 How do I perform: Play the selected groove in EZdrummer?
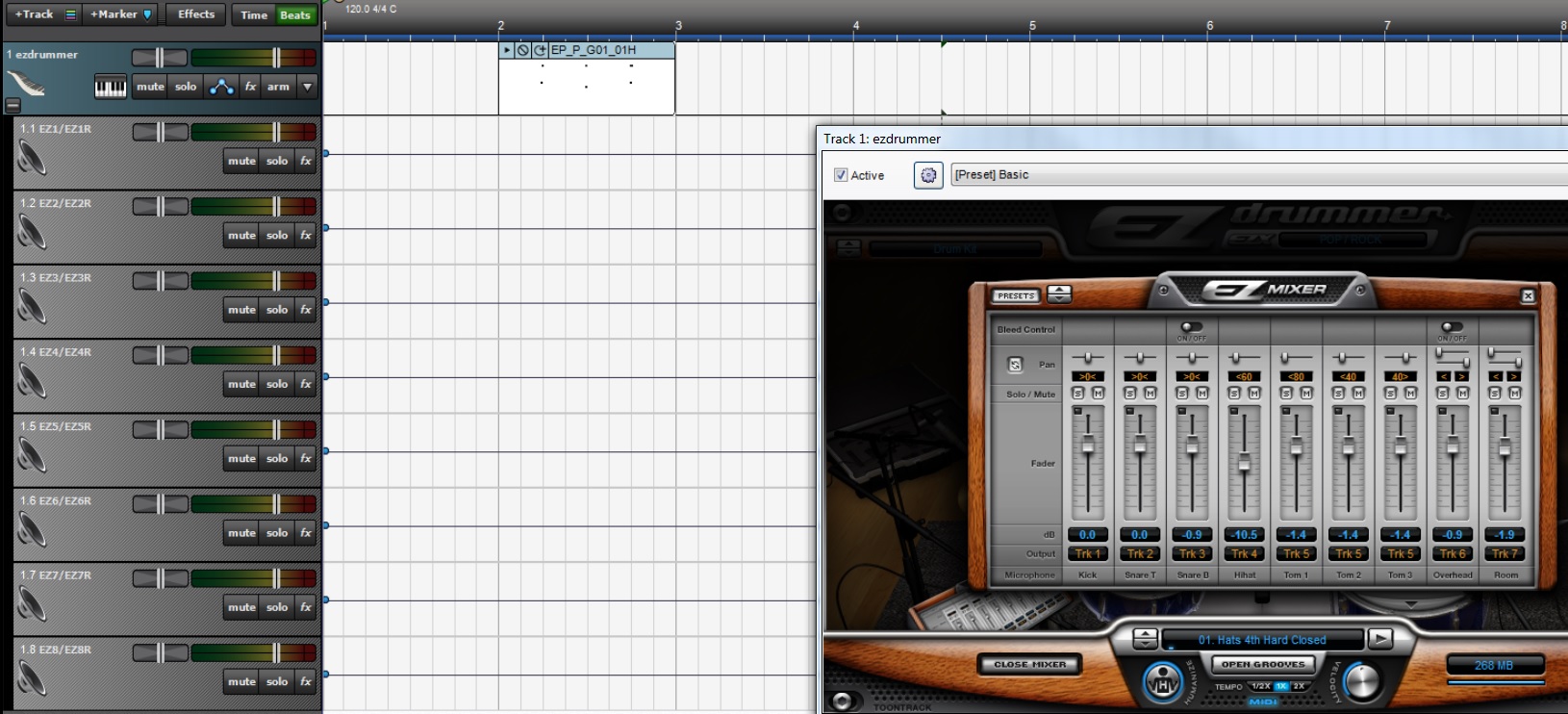point(1379,639)
